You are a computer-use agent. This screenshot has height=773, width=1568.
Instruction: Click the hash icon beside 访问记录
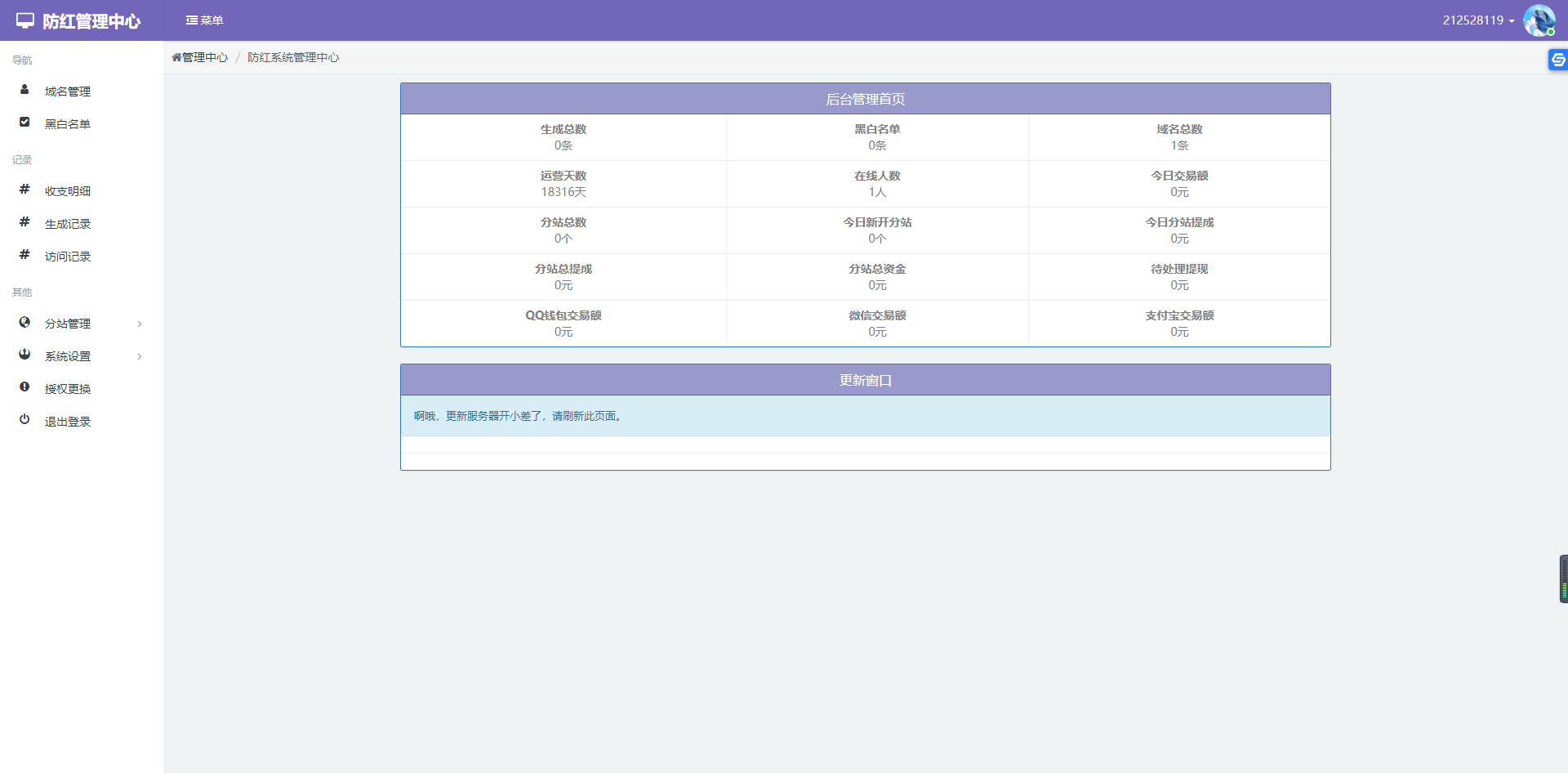pyautogui.click(x=24, y=255)
